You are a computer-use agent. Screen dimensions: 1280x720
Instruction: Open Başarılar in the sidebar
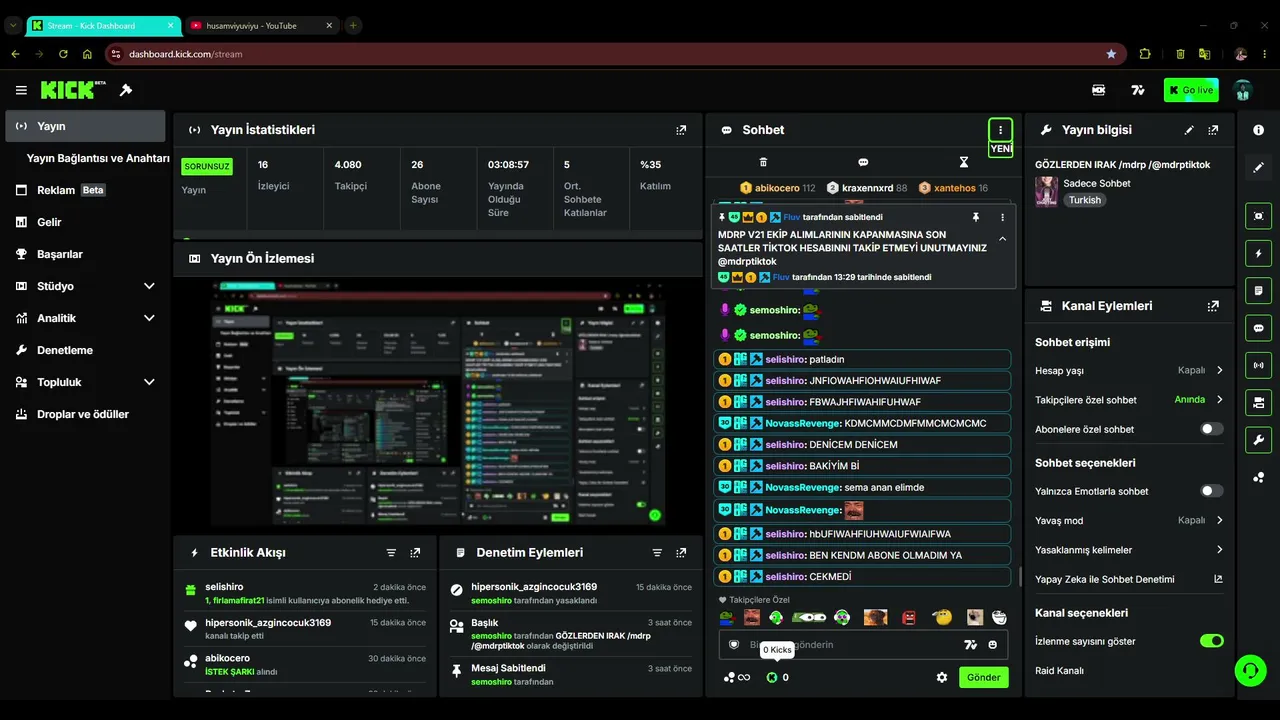[x=85, y=254]
